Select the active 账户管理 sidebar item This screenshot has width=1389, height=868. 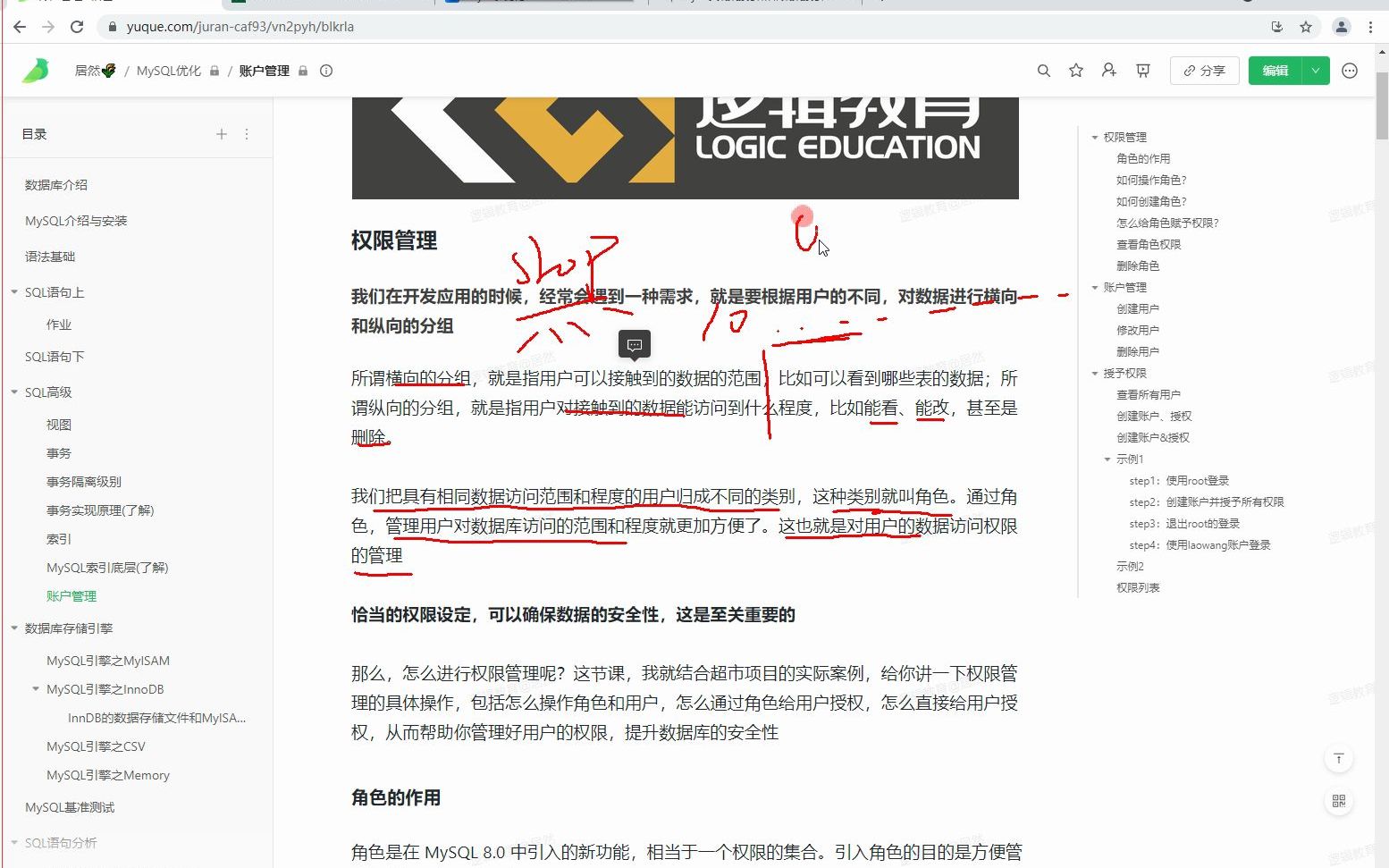point(72,596)
